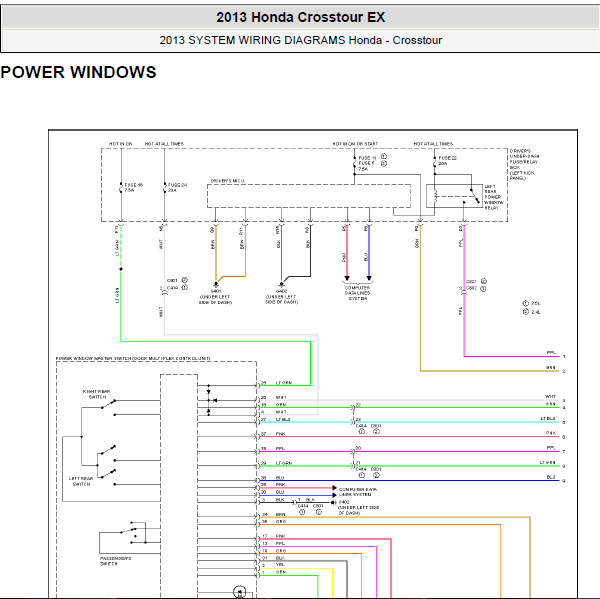Click the 'LEFT REAR SWITCH' label
600x599 pixels.
(x=81, y=481)
